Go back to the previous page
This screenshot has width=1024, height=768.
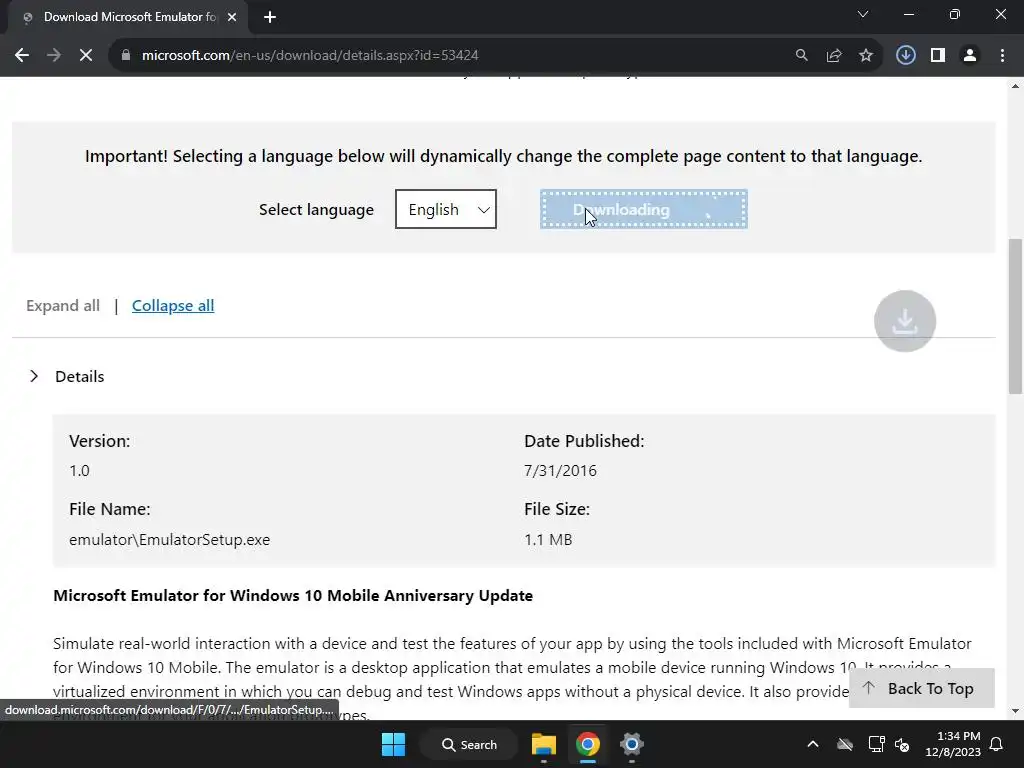[22, 56]
